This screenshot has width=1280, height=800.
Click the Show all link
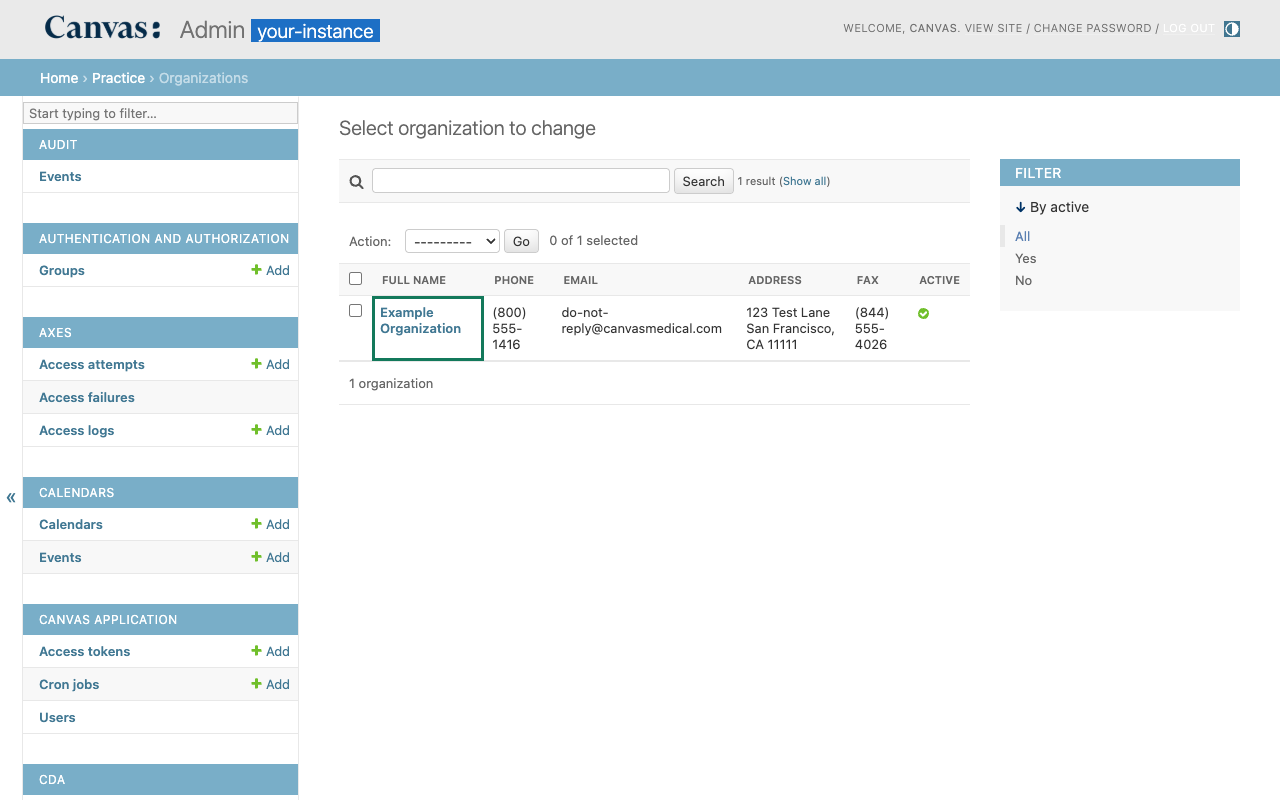pos(805,181)
